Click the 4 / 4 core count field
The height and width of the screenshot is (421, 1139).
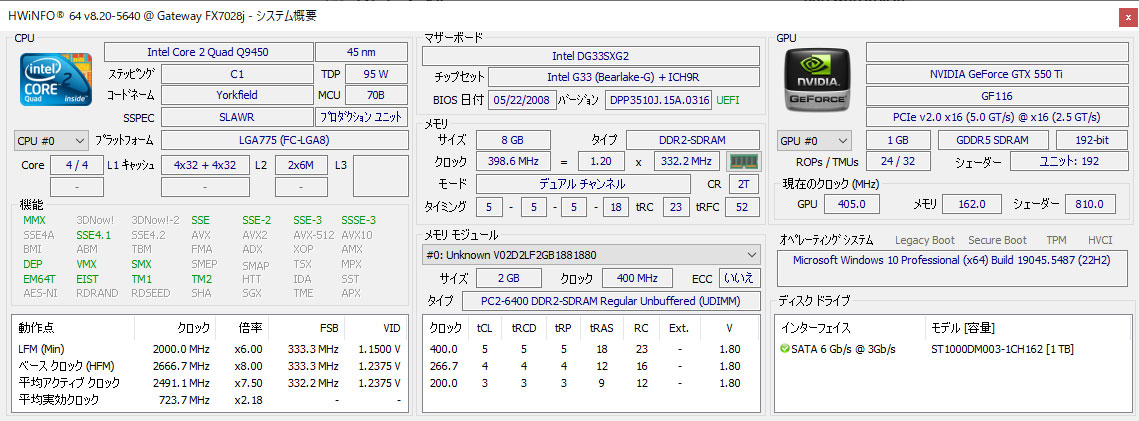pyautogui.click(x=76, y=165)
